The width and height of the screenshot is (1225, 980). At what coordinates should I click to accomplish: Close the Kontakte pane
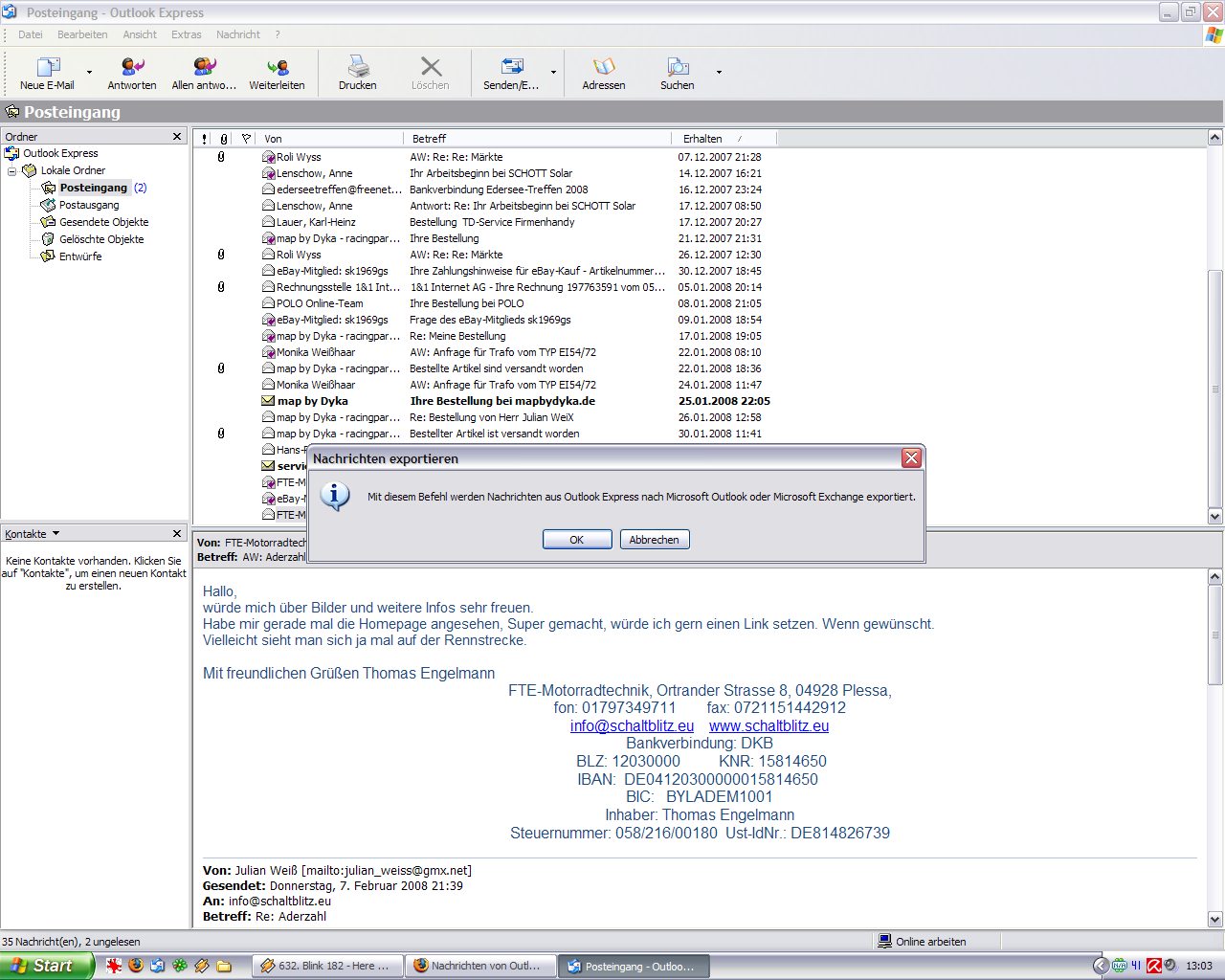[177, 534]
